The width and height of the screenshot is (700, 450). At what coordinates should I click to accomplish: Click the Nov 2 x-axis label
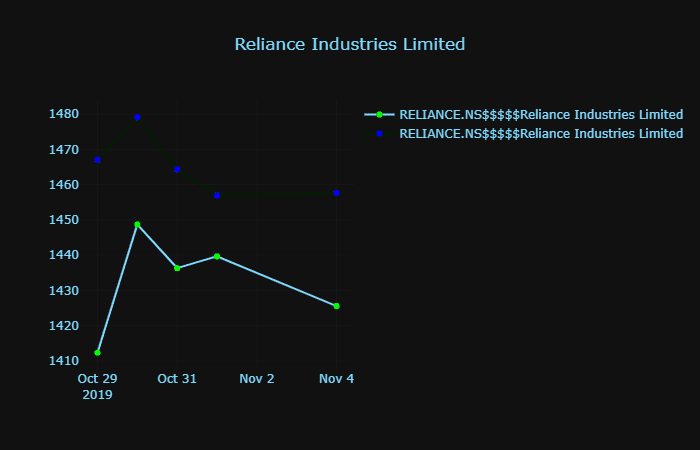257,379
